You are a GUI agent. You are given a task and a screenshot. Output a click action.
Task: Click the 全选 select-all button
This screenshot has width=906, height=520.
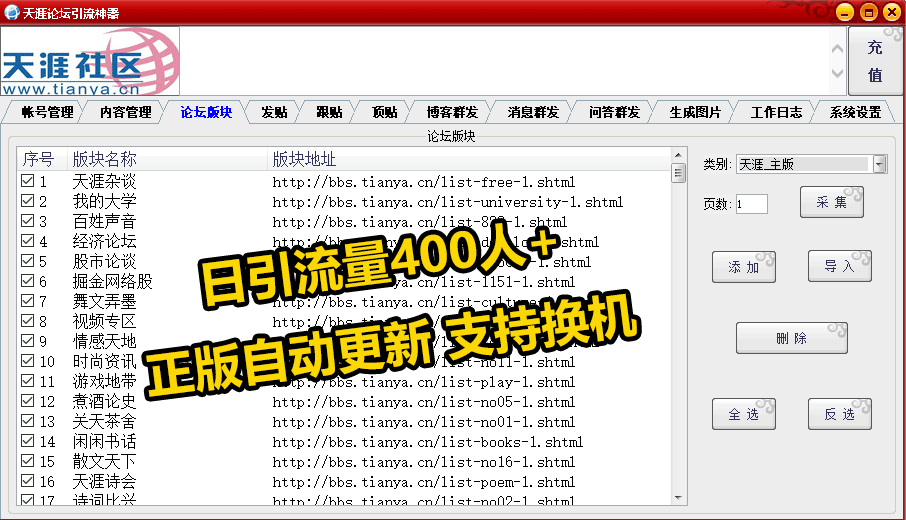coord(744,414)
